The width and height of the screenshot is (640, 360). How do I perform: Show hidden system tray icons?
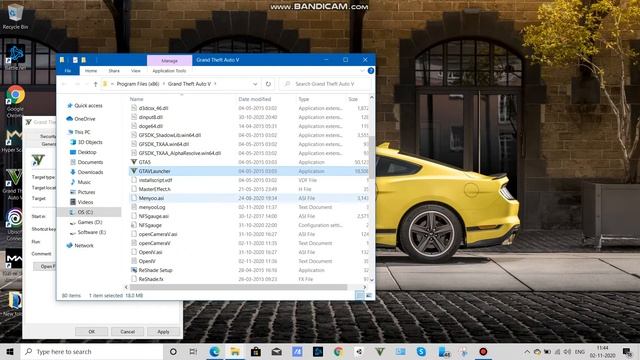point(527,351)
